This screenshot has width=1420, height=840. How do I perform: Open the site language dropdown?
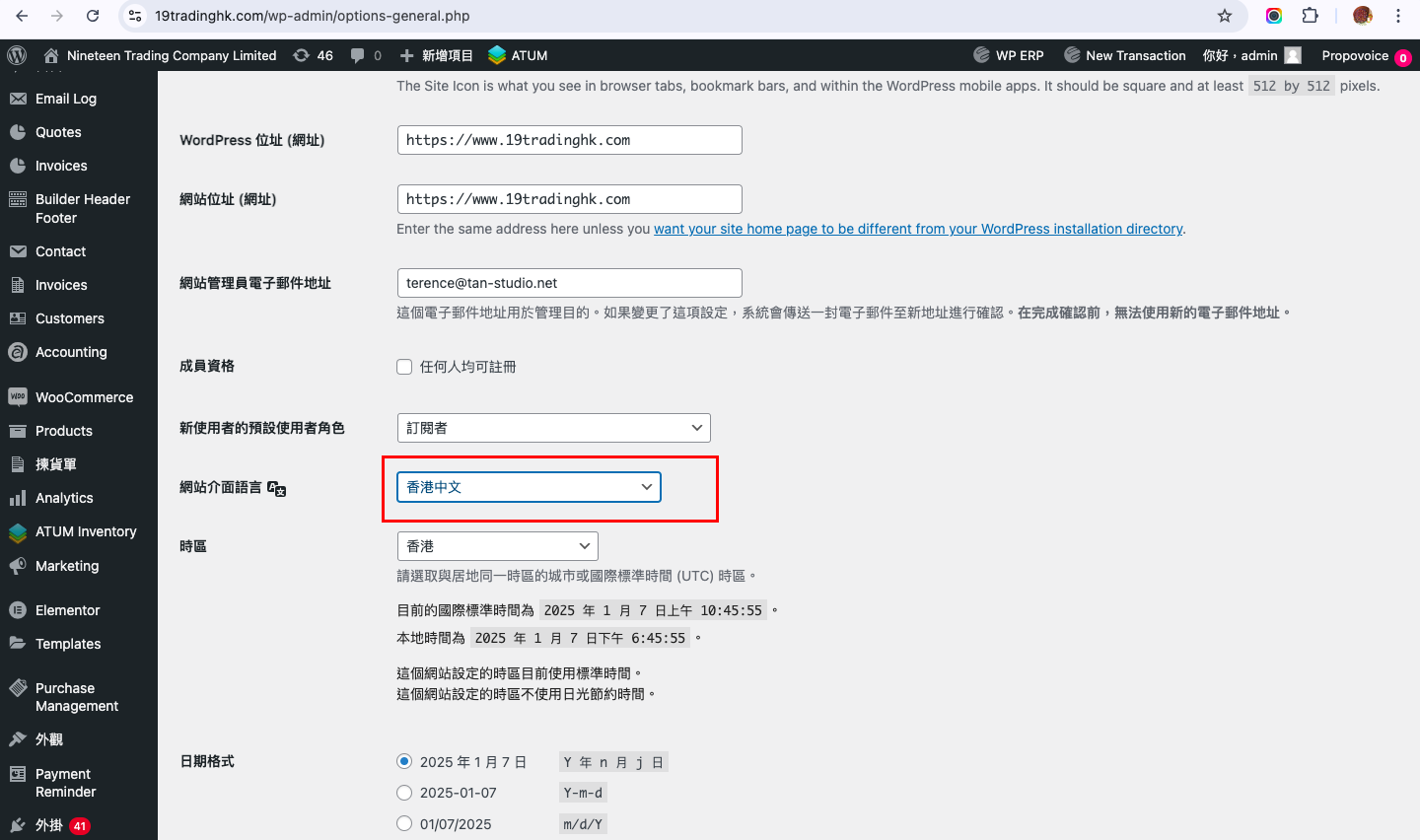tap(529, 487)
